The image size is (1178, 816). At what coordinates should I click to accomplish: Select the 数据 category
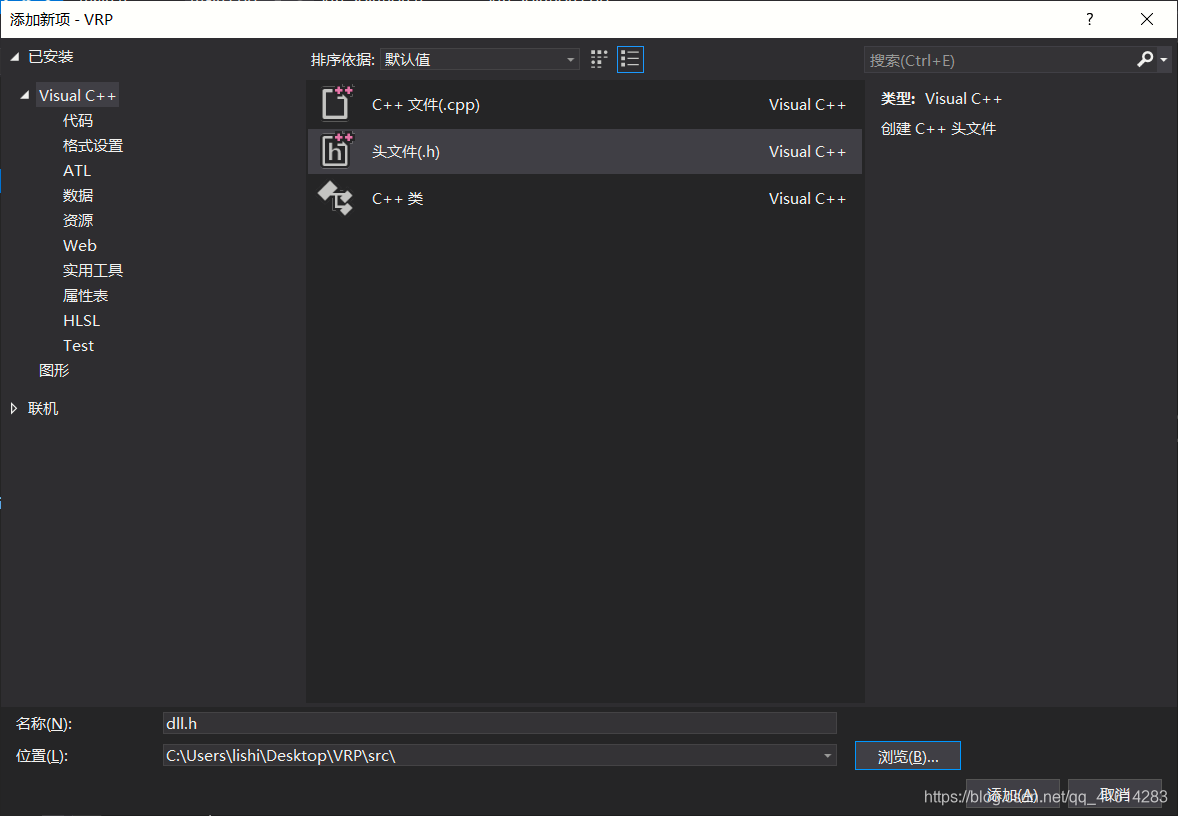tap(78, 195)
